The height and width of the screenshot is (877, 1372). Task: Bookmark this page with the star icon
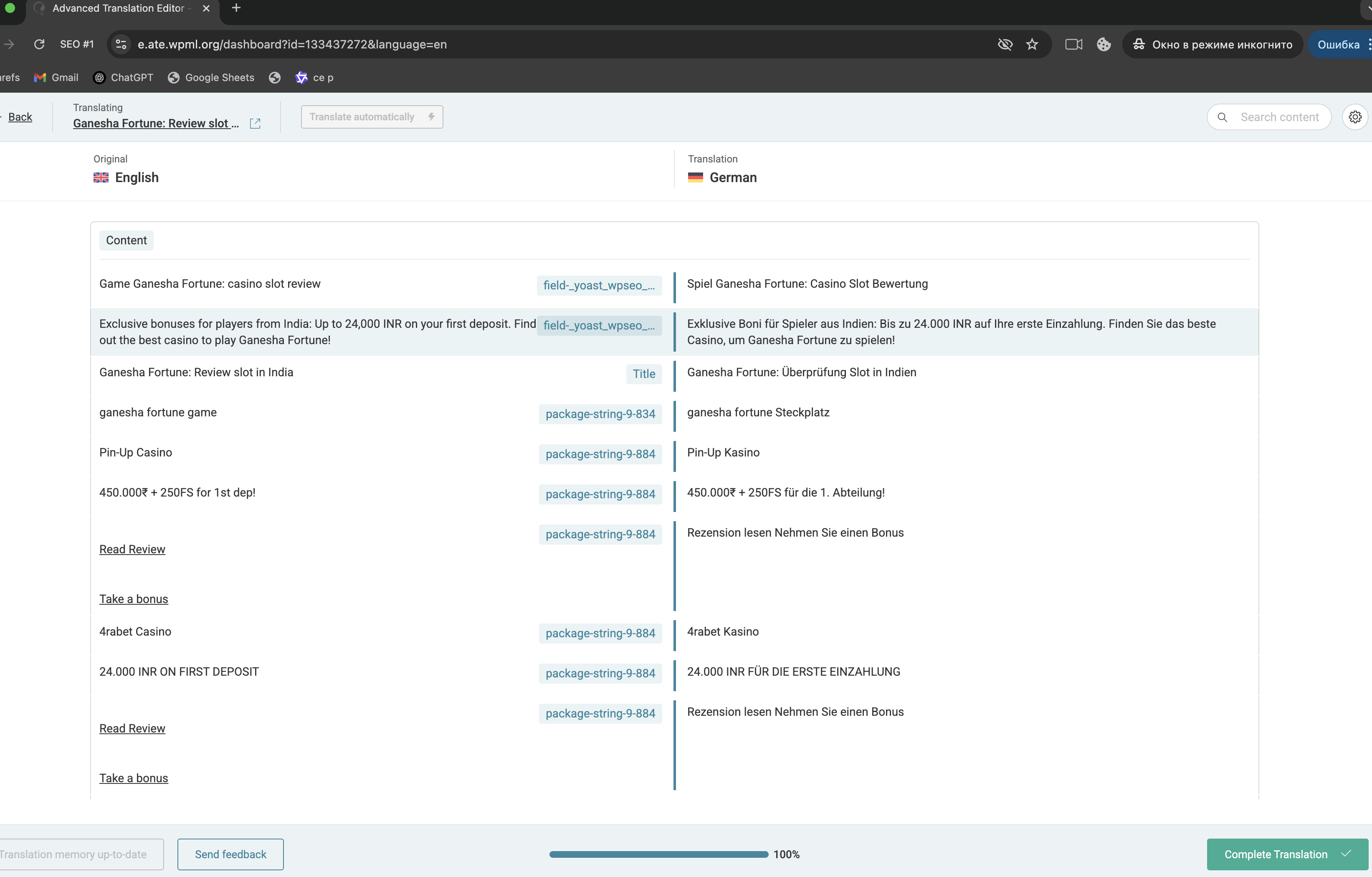tap(1033, 44)
